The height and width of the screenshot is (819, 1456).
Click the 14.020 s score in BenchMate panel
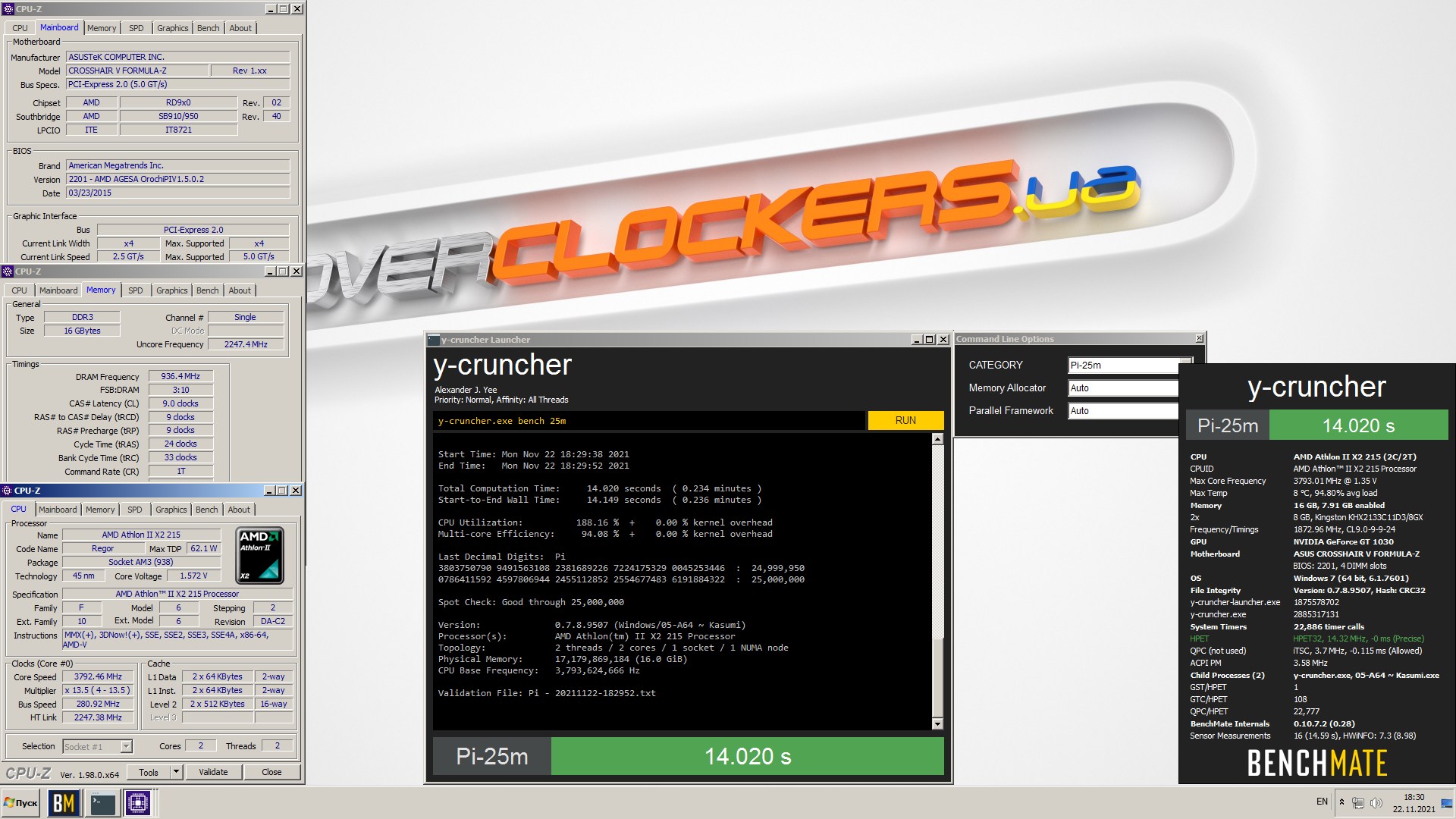click(x=1358, y=425)
